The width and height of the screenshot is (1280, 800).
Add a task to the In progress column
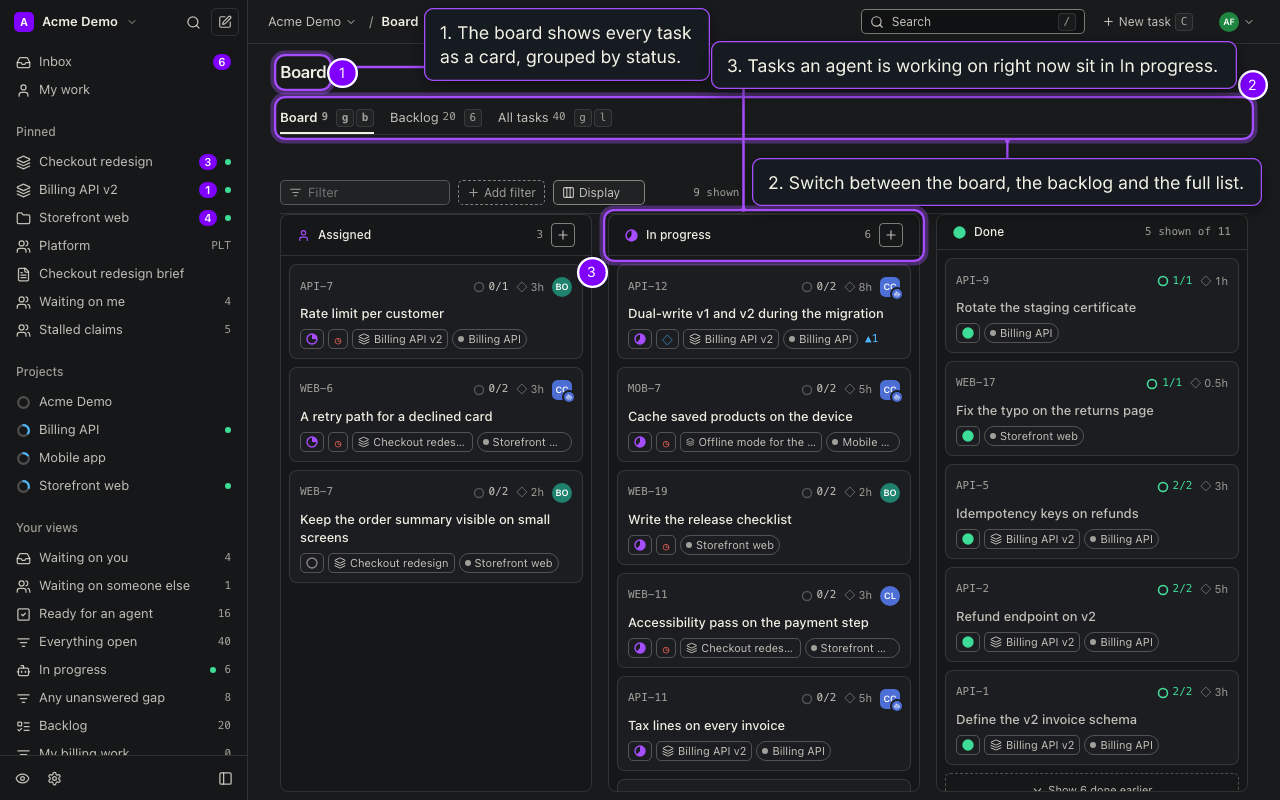pyautogui.click(x=891, y=235)
